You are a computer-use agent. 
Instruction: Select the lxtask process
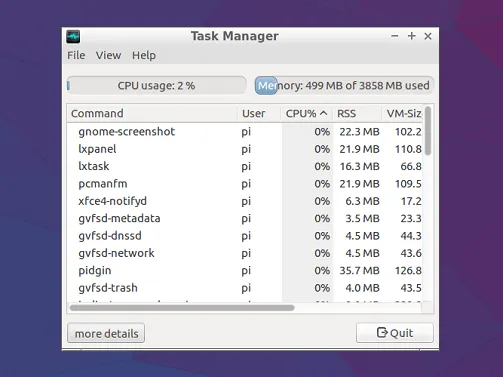click(x=245, y=166)
